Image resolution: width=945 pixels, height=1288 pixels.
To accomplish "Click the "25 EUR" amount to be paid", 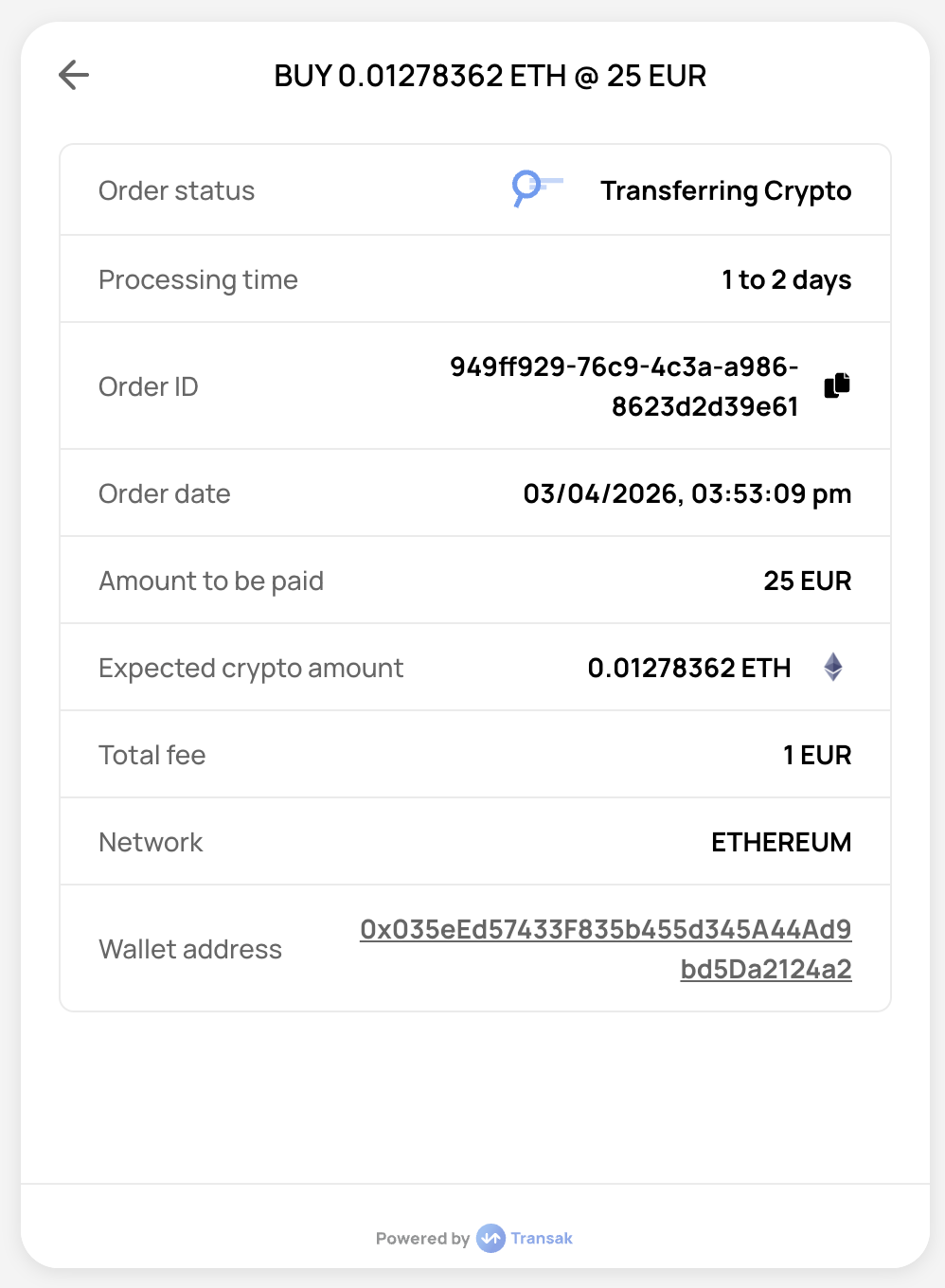I will point(807,581).
